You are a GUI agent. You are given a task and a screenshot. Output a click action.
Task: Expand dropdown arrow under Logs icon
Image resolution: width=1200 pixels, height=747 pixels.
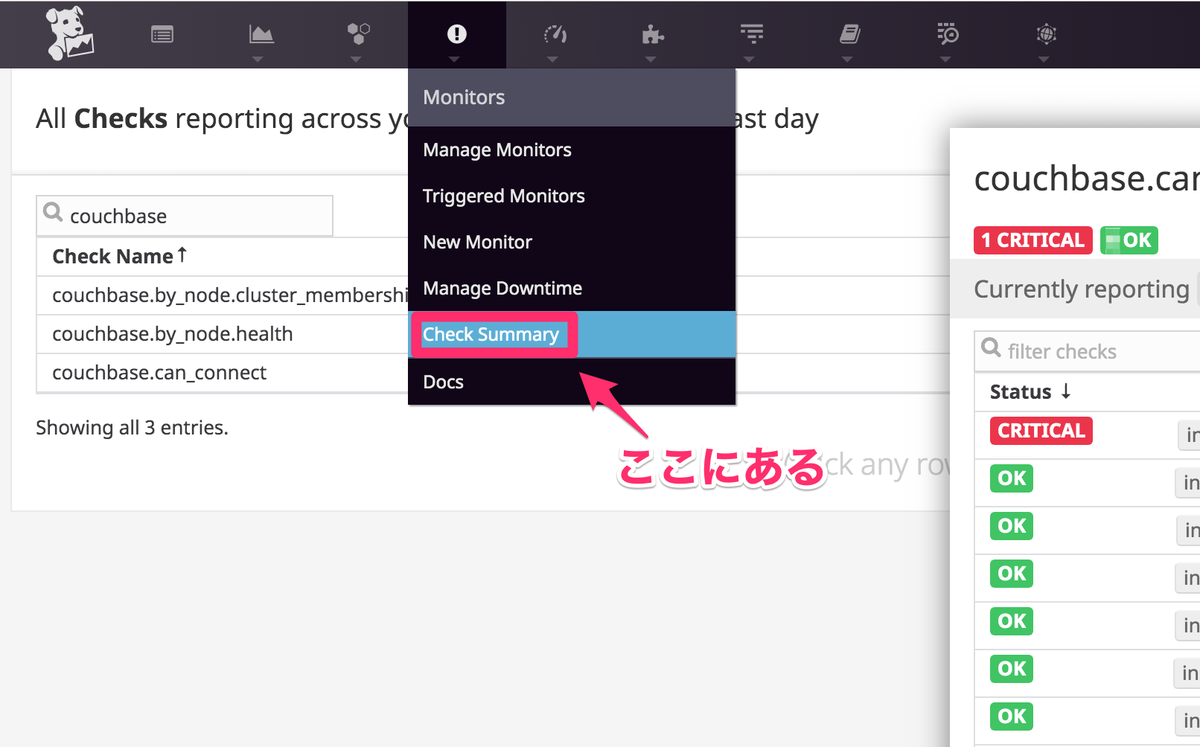pyautogui.click(x=947, y=59)
